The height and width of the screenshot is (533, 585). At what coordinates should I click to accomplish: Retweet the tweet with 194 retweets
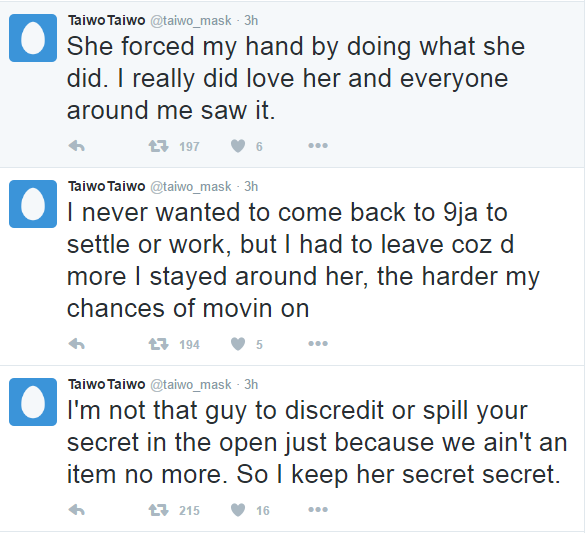tap(159, 344)
